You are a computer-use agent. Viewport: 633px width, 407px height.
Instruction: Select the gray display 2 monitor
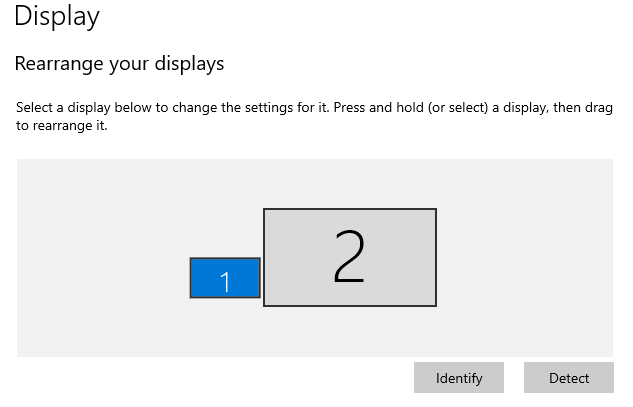(300, 258)
